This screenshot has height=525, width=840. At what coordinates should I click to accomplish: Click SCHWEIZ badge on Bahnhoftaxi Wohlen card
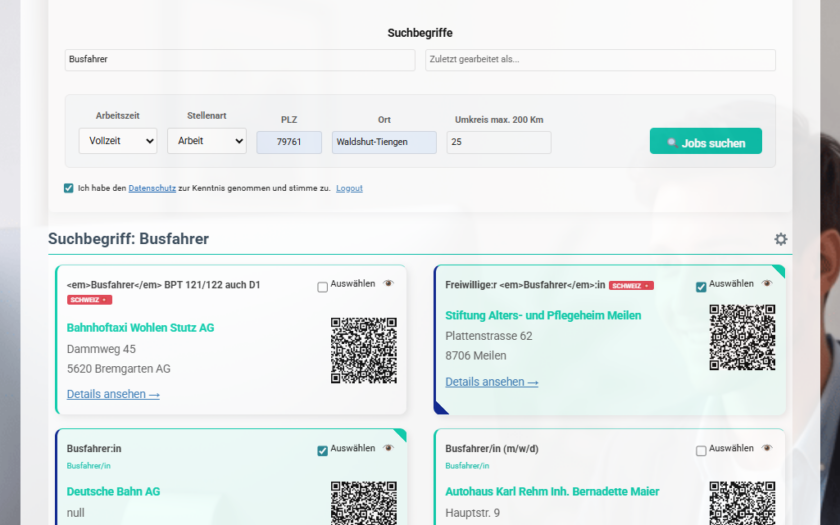(89, 300)
